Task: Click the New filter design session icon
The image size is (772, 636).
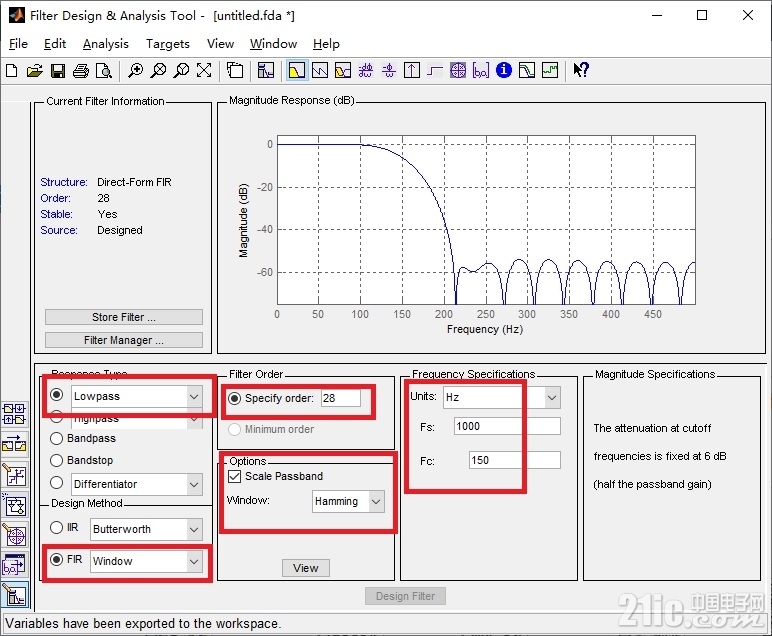Action: click(x=12, y=70)
